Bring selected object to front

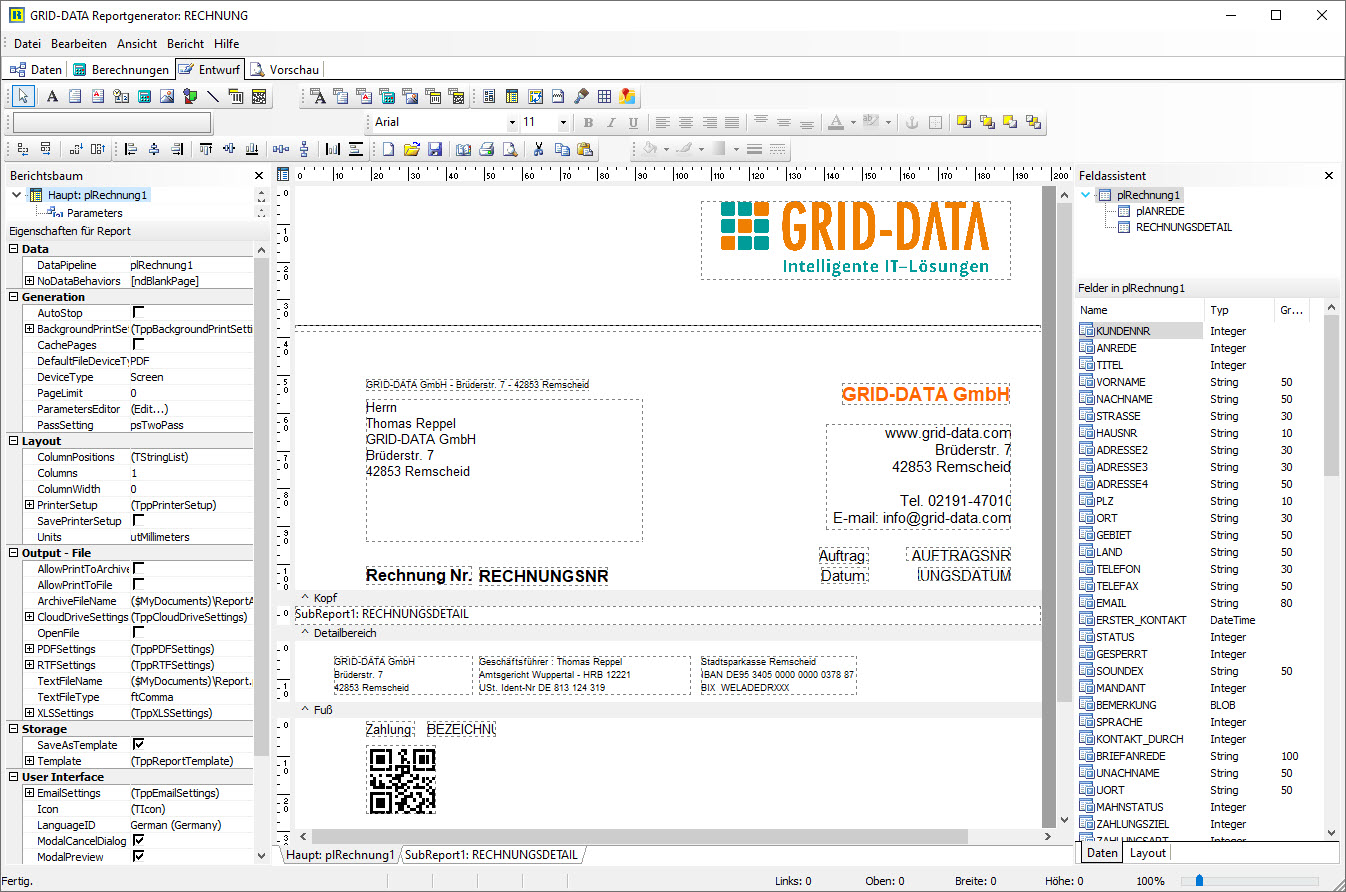tap(964, 122)
